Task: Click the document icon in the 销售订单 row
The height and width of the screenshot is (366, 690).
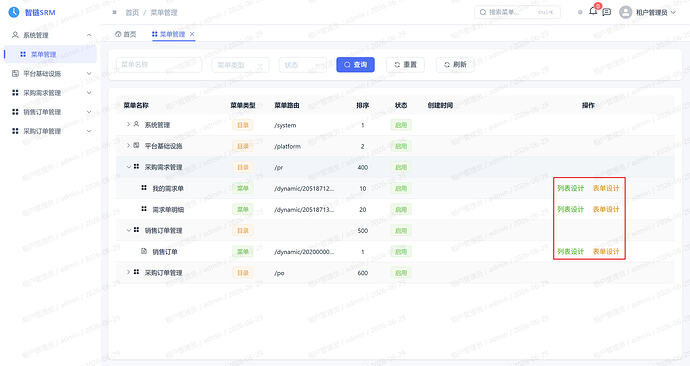Action: 144,251
